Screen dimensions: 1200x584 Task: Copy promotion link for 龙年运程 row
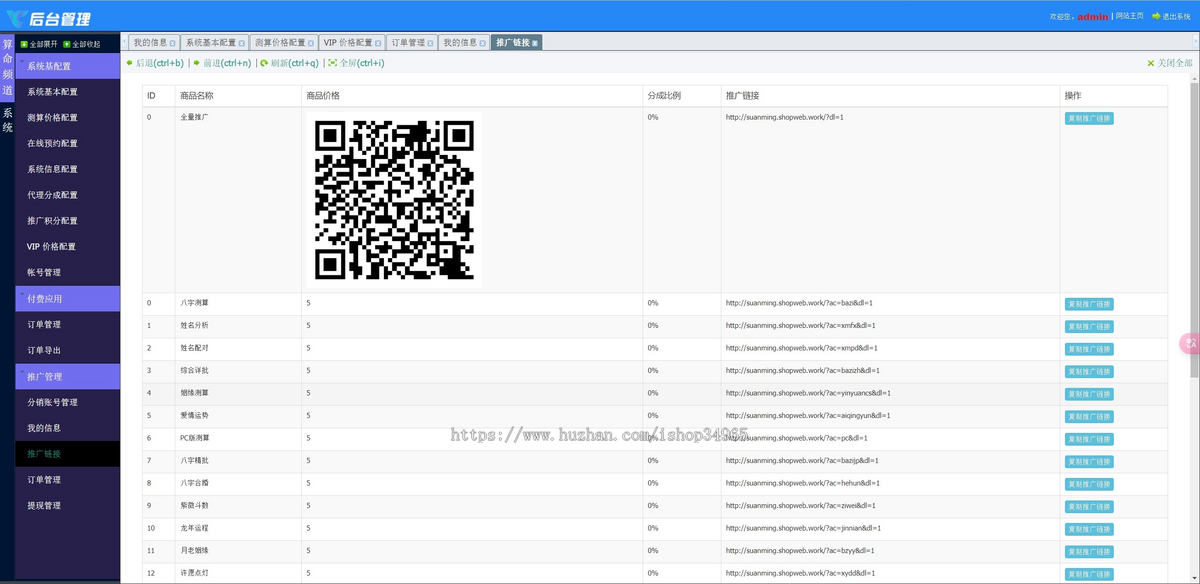1089,529
